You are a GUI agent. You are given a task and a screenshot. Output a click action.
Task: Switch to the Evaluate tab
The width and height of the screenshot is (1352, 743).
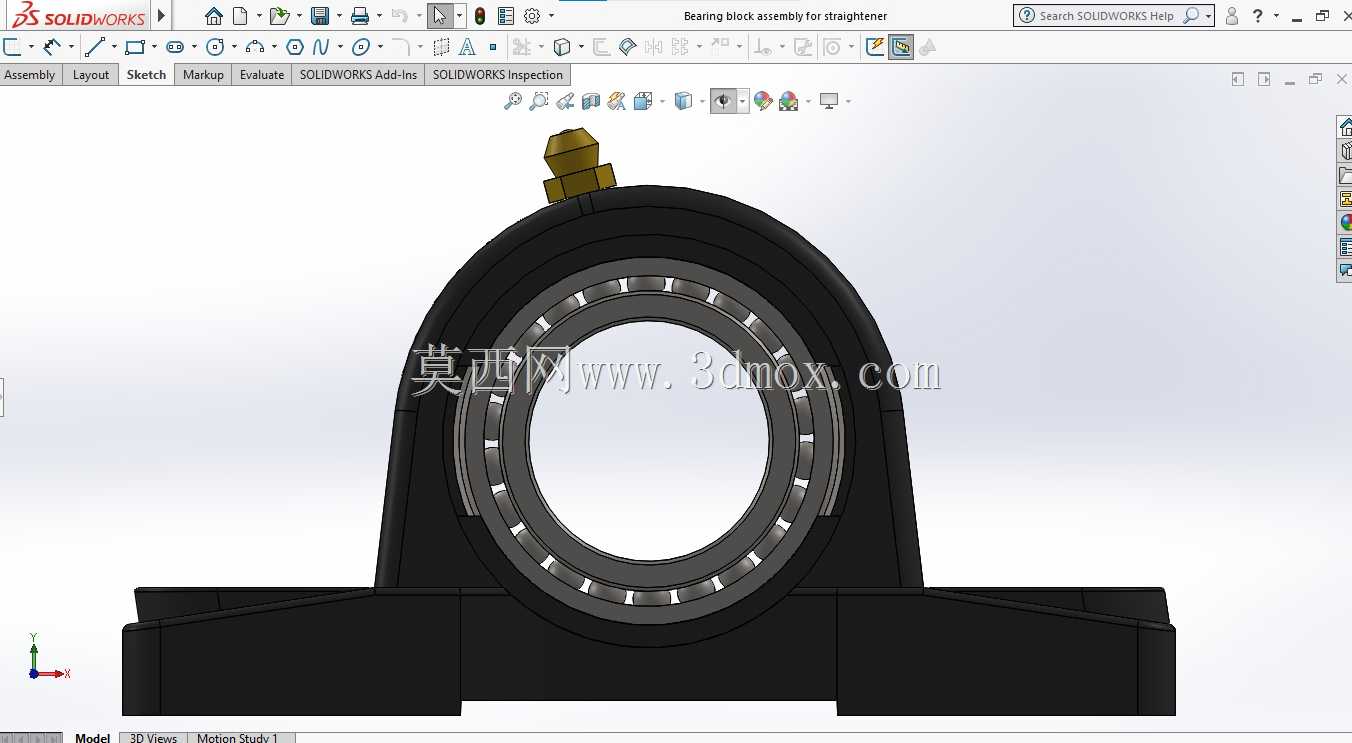pos(262,75)
